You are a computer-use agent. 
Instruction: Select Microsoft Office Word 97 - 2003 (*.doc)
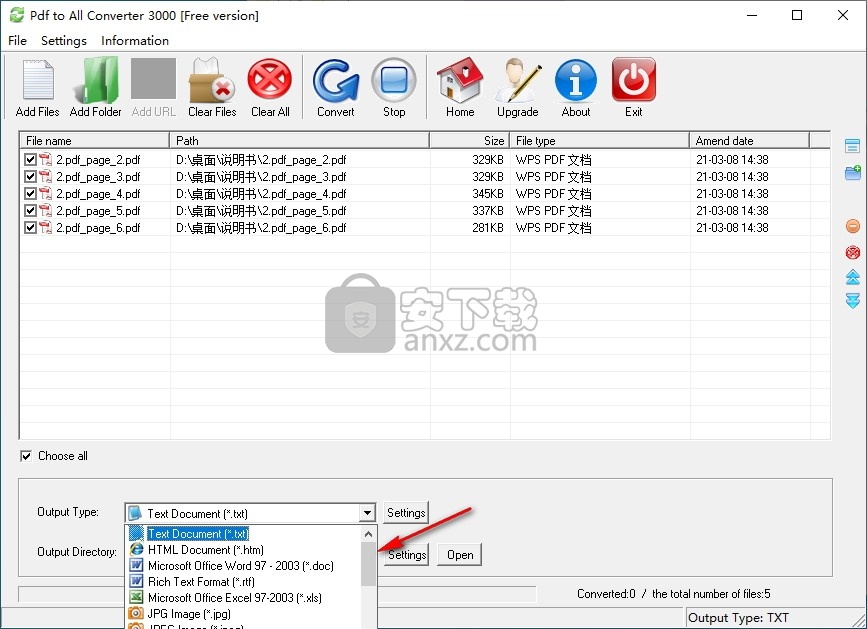[x=243, y=566]
